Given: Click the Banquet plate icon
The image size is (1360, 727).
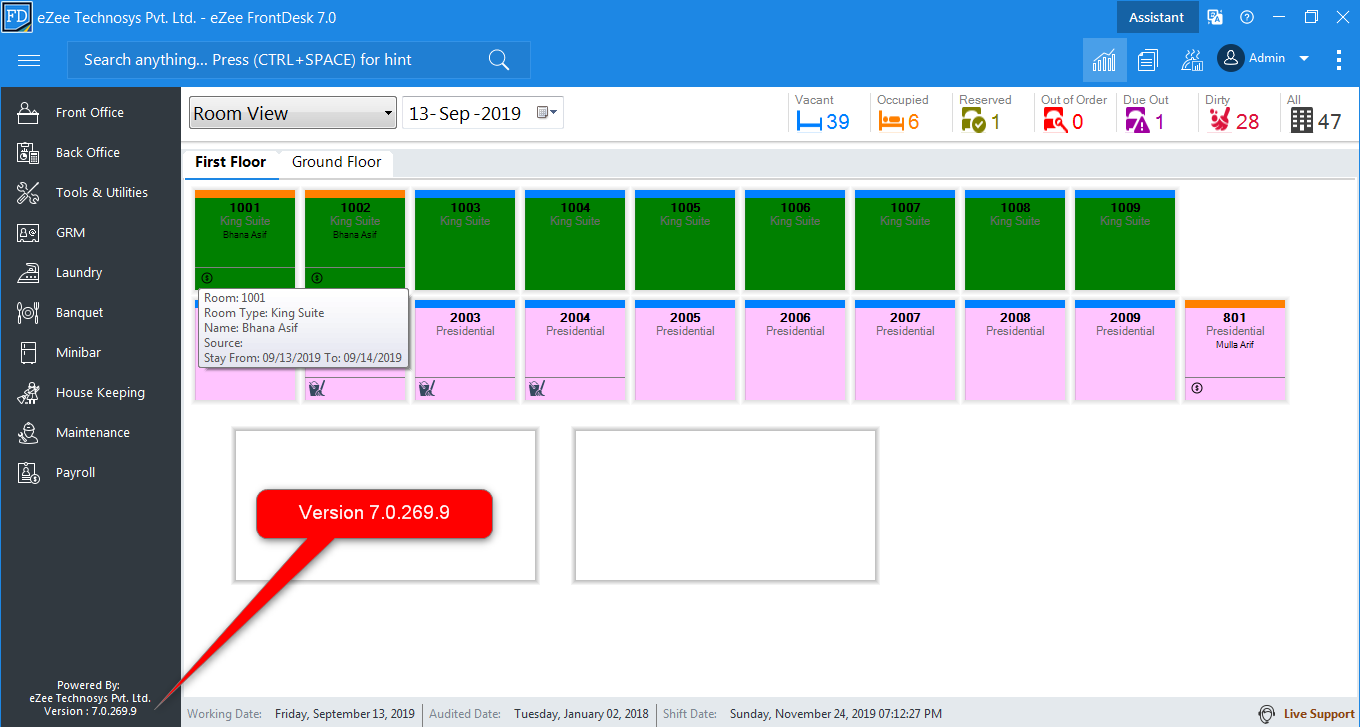Looking at the screenshot, I should (x=28, y=313).
